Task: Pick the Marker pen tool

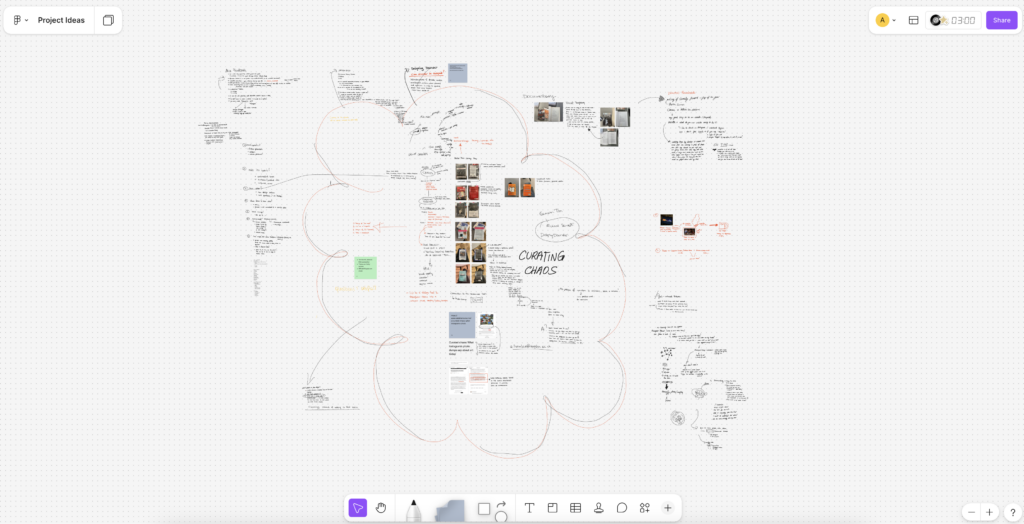Action: (413, 509)
